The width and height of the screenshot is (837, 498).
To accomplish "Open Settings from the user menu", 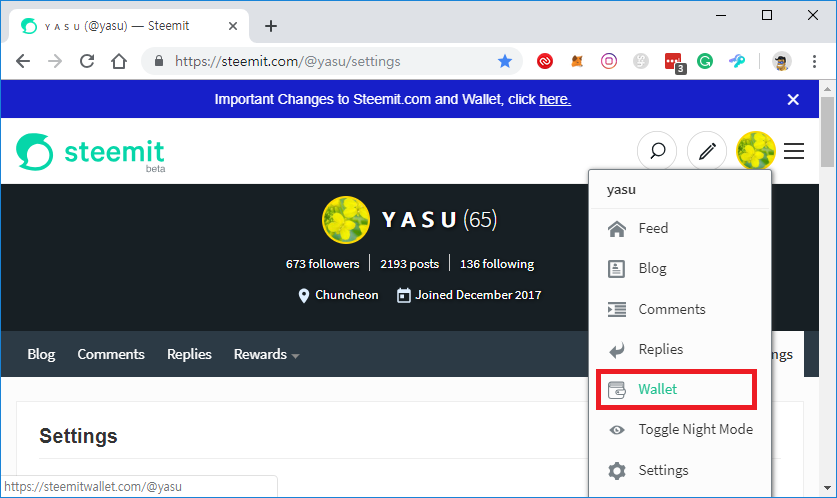I will point(680,470).
